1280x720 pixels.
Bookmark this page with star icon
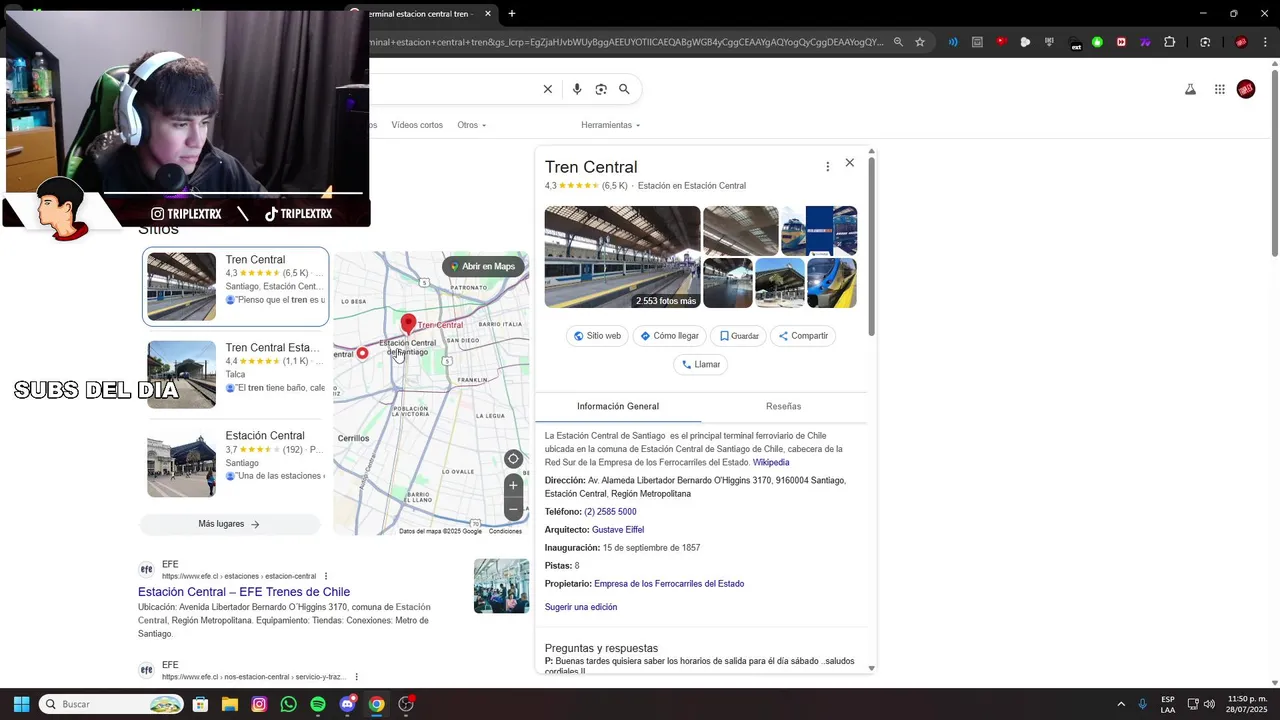920,42
